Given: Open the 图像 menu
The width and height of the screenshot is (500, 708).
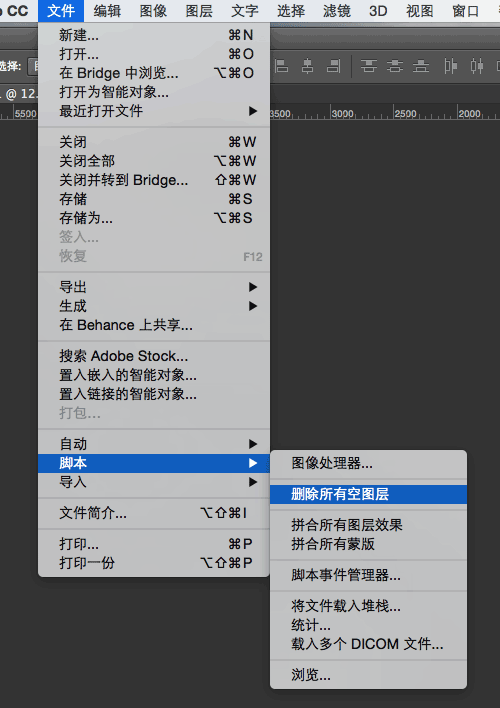Looking at the screenshot, I should point(153,11).
